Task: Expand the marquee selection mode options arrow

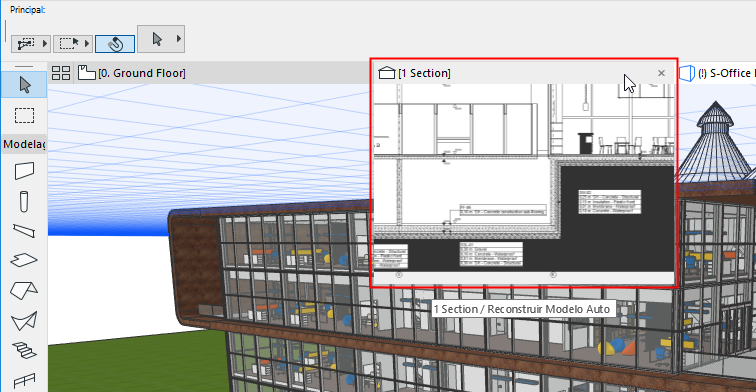Action: 87,44
